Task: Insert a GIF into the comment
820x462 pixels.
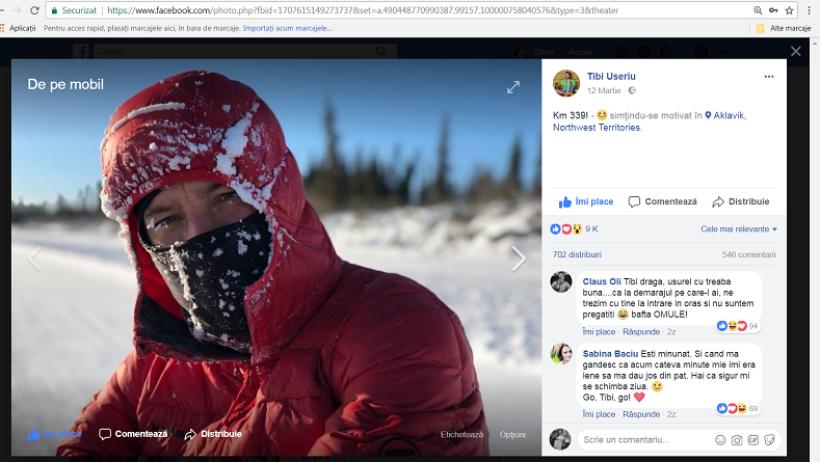Action: click(x=753, y=439)
